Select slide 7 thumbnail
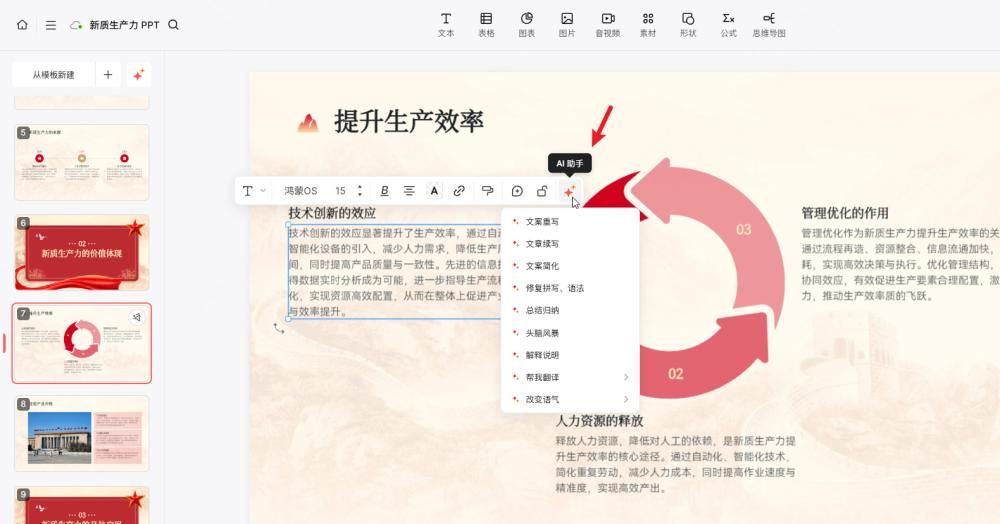Screen dimensions: 1000x524 pos(82,343)
